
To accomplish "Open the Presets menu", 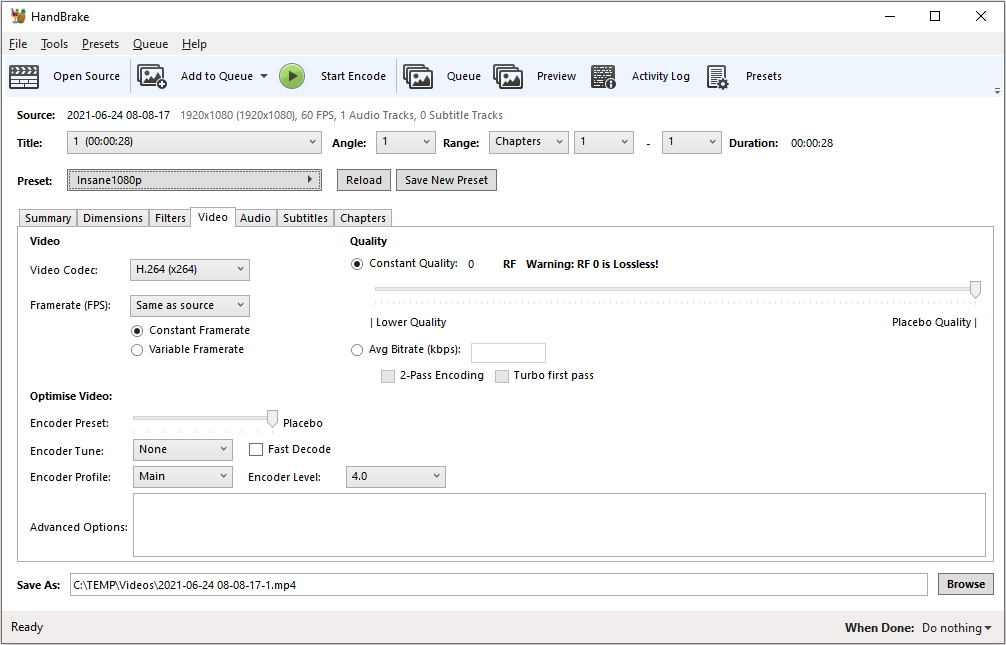I will [100, 44].
